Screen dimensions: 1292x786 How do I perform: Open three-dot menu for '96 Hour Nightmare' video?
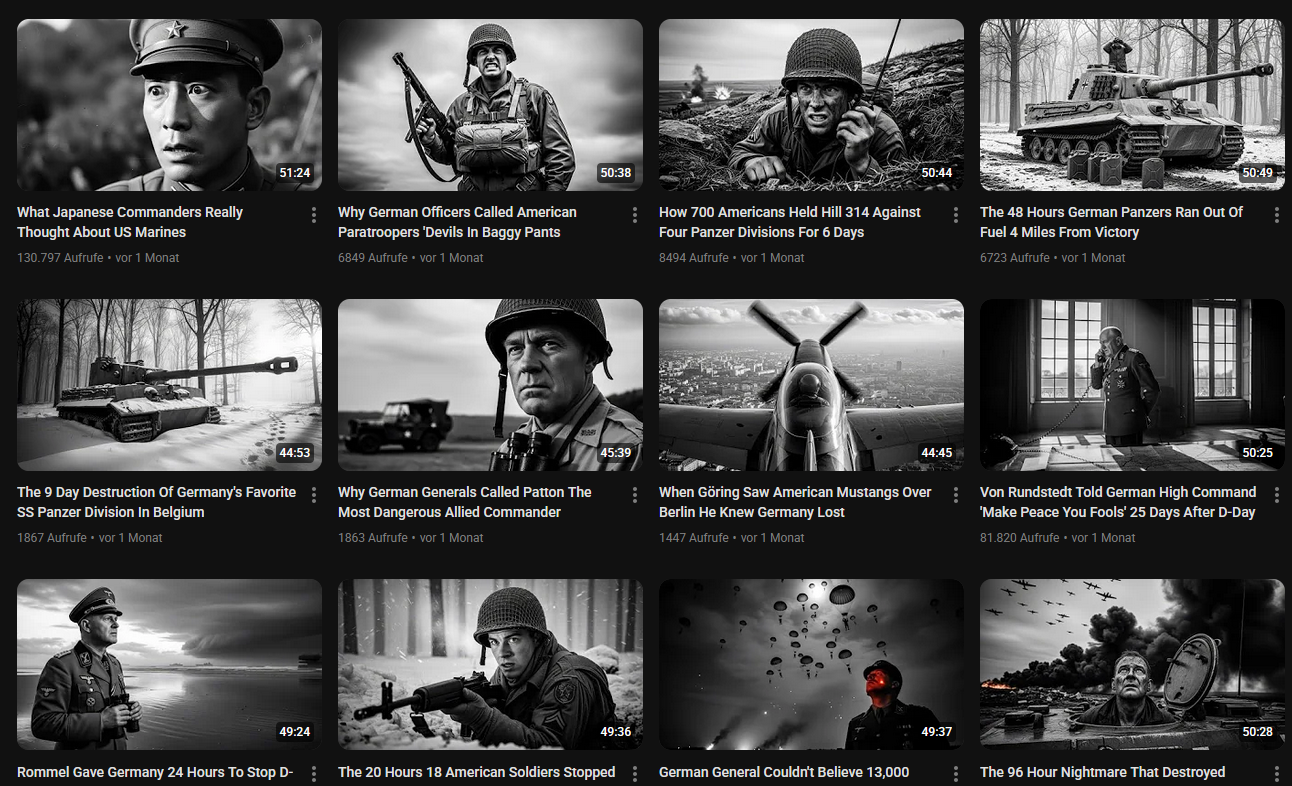coord(1277,775)
